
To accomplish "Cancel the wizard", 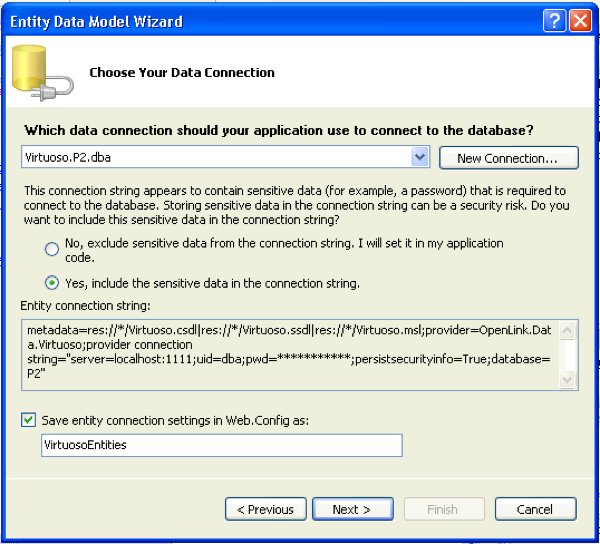I will click(534, 509).
